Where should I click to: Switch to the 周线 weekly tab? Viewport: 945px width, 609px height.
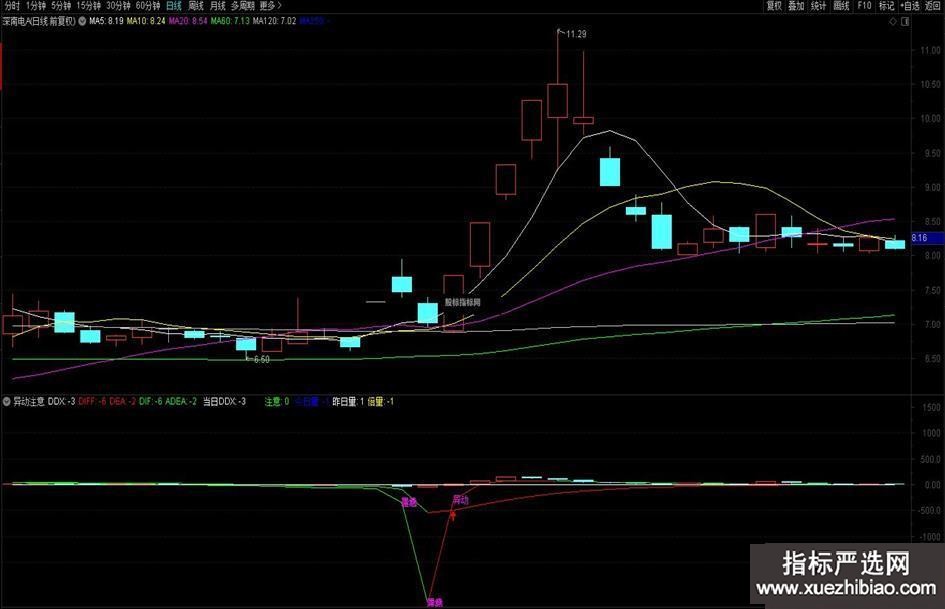(x=196, y=5)
